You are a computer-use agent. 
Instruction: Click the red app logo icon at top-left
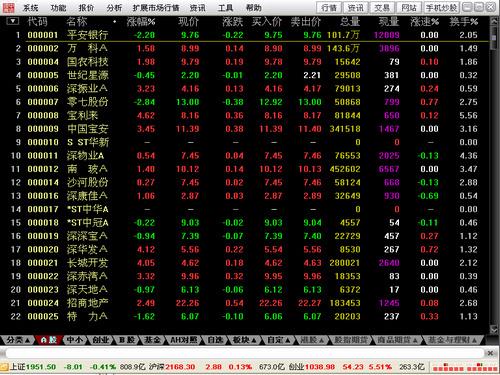[8, 7]
